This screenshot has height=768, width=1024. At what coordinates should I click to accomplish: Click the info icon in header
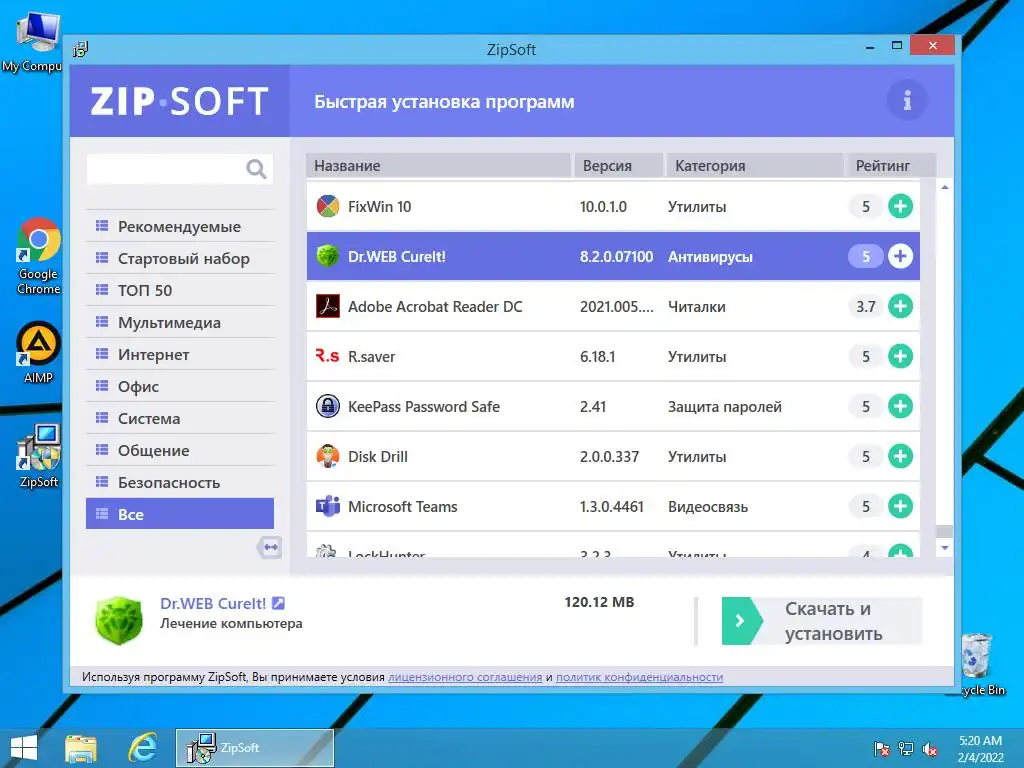point(906,101)
